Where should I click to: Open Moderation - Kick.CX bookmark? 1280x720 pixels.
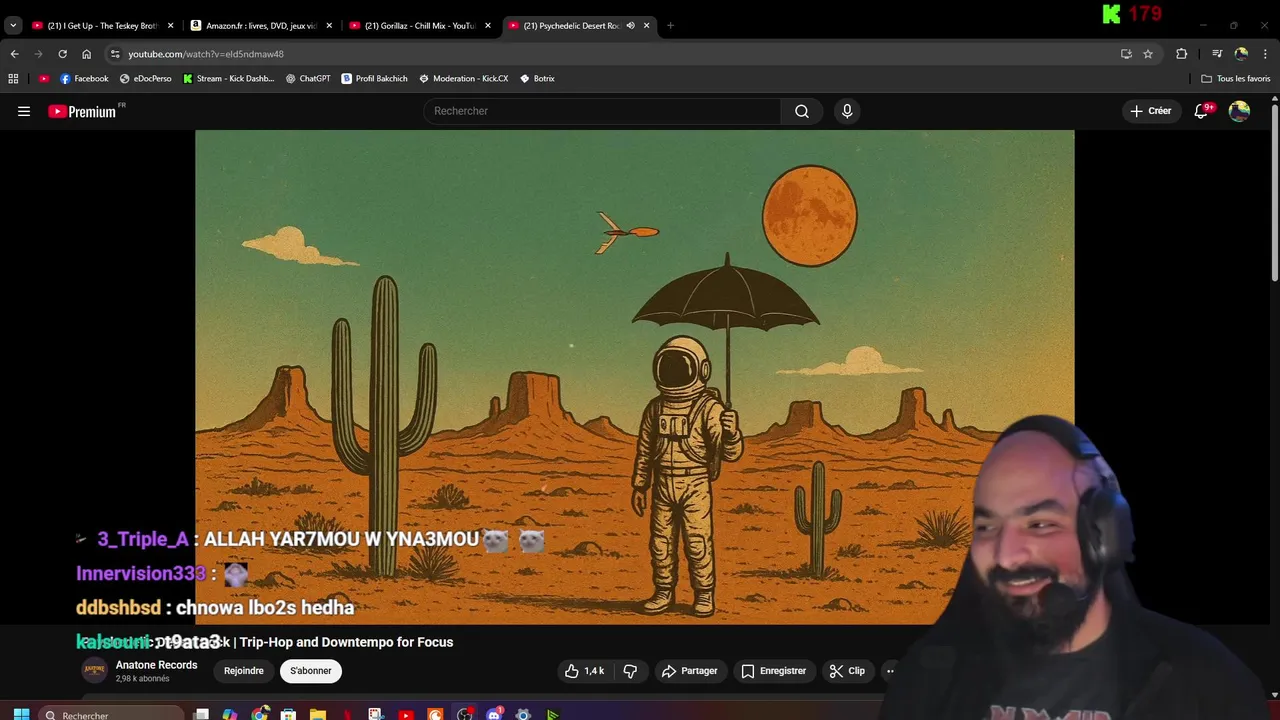pos(463,78)
